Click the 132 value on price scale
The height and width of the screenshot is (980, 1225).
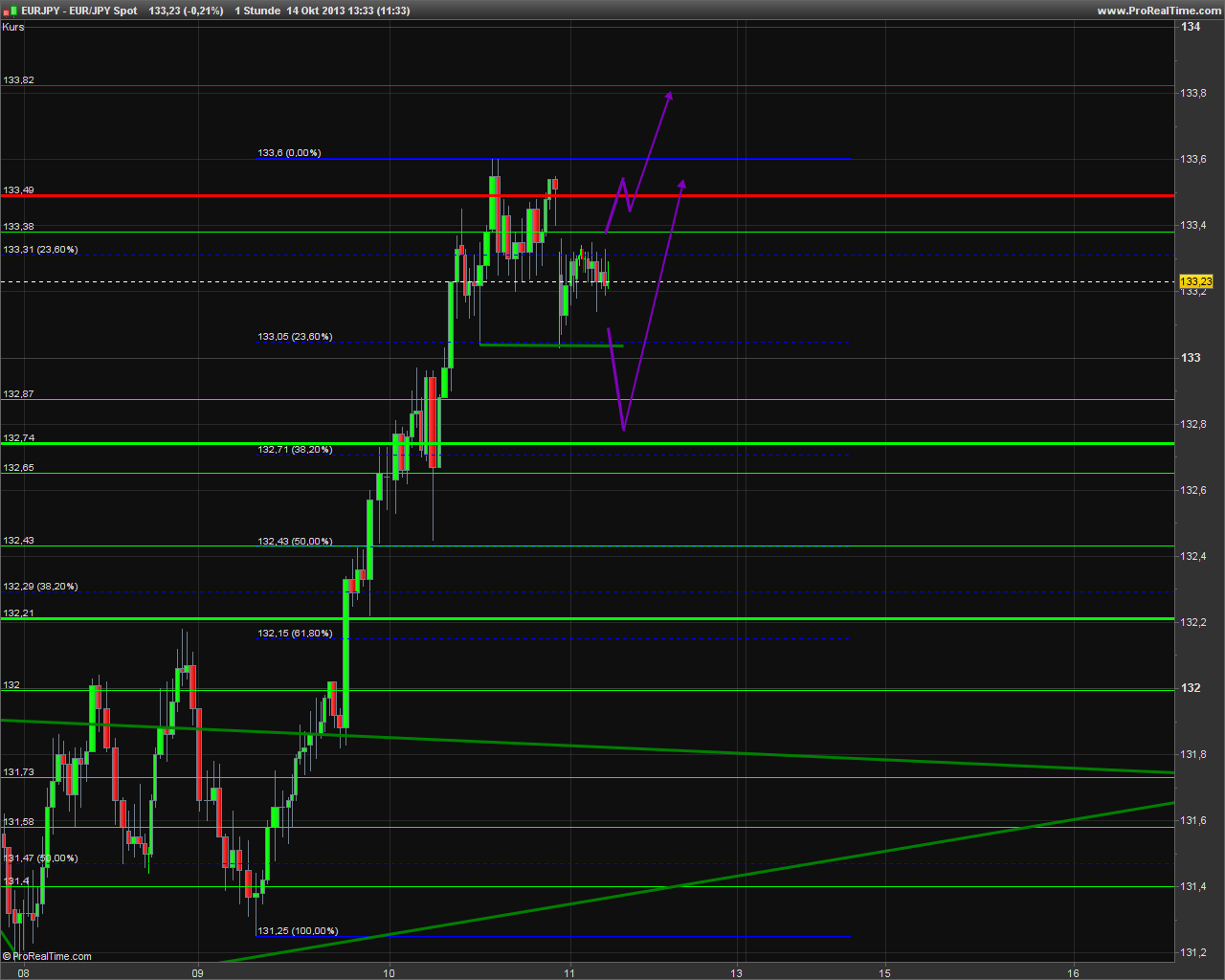1191,688
